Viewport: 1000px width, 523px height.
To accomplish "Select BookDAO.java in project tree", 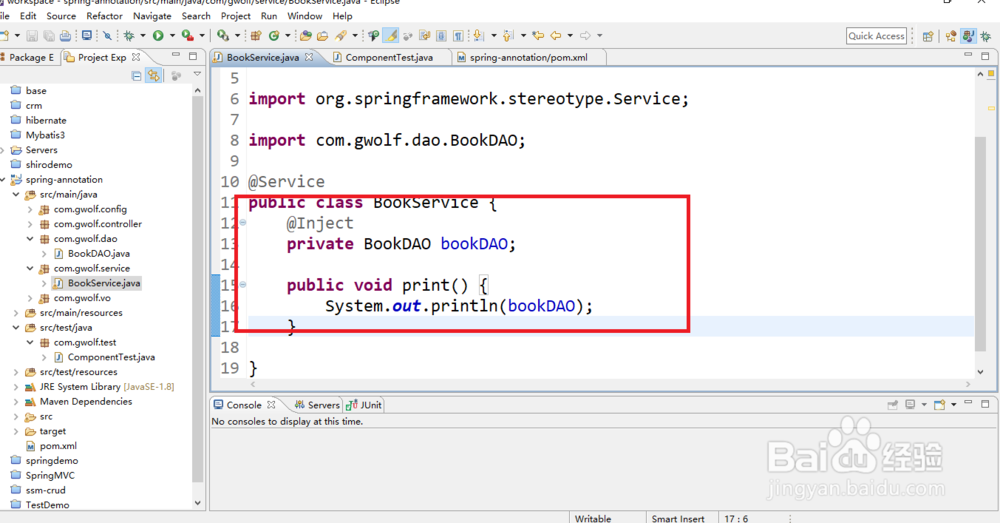I will click(98, 254).
